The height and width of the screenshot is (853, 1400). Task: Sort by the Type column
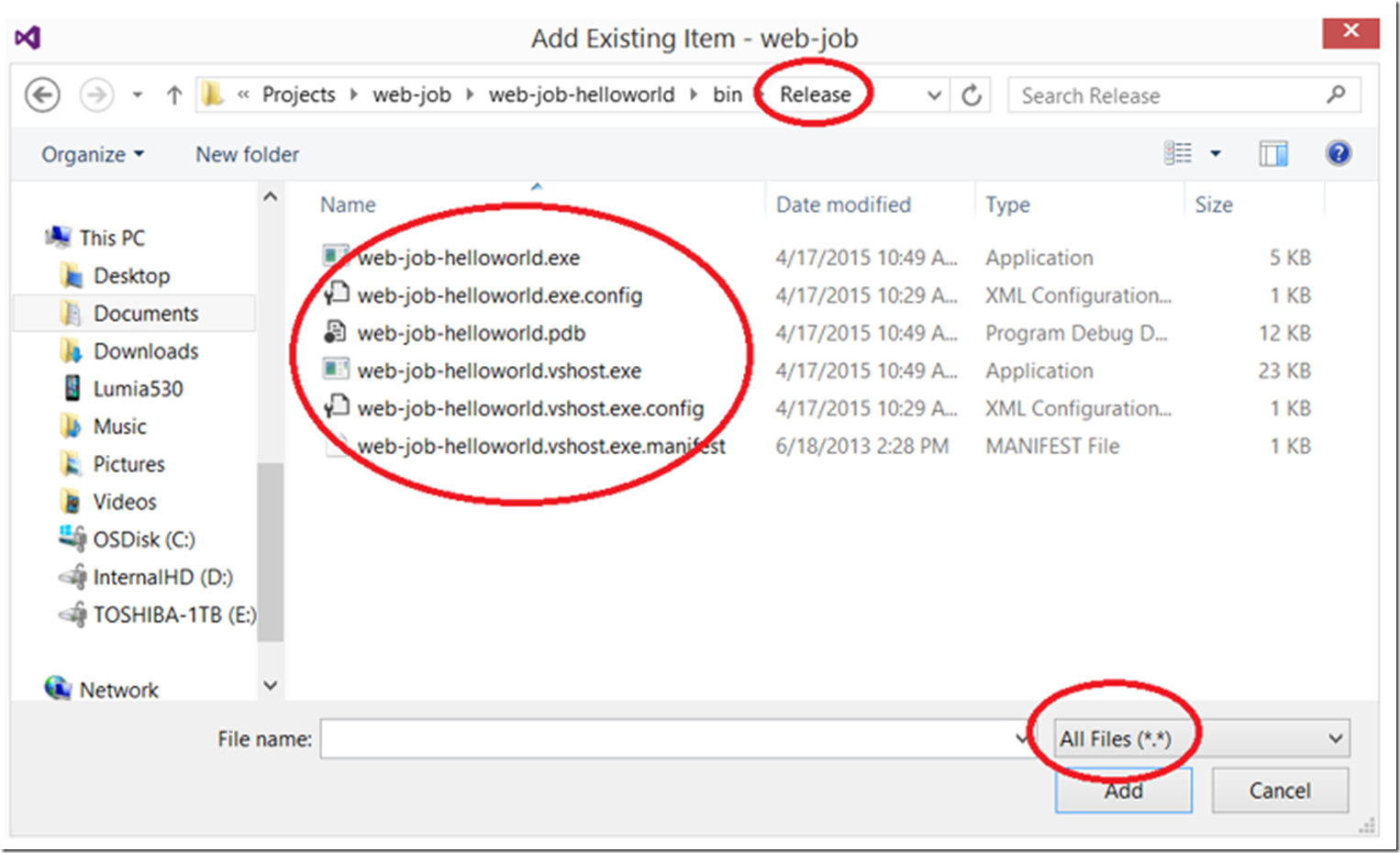(1007, 205)
